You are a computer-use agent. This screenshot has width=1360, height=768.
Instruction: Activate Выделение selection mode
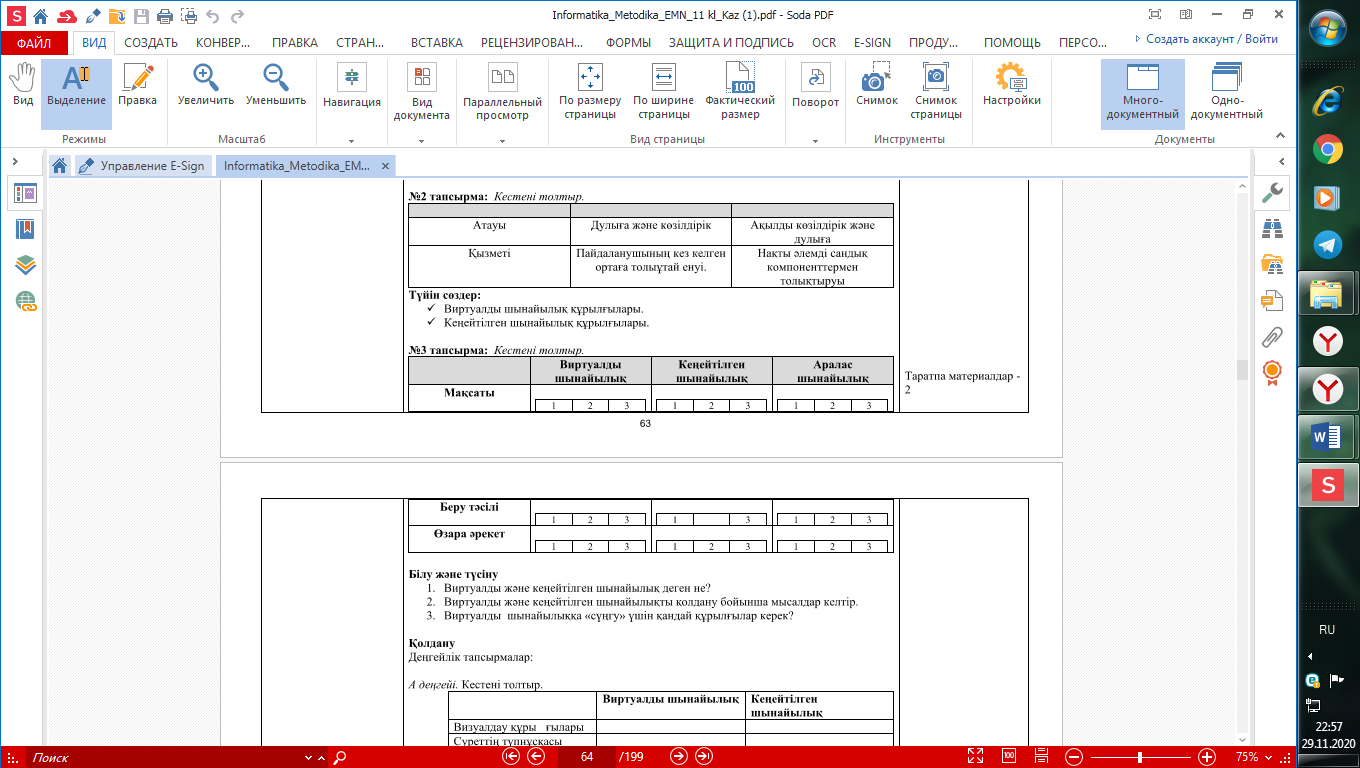tap(76, 86)
